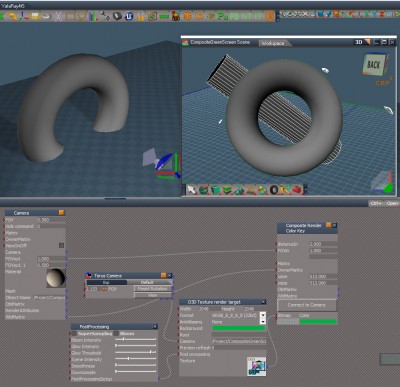Enable the SuperSampling checkbox
Viewport: 400px width, 387px height.
pyautogui.click(x=74, y=333)
